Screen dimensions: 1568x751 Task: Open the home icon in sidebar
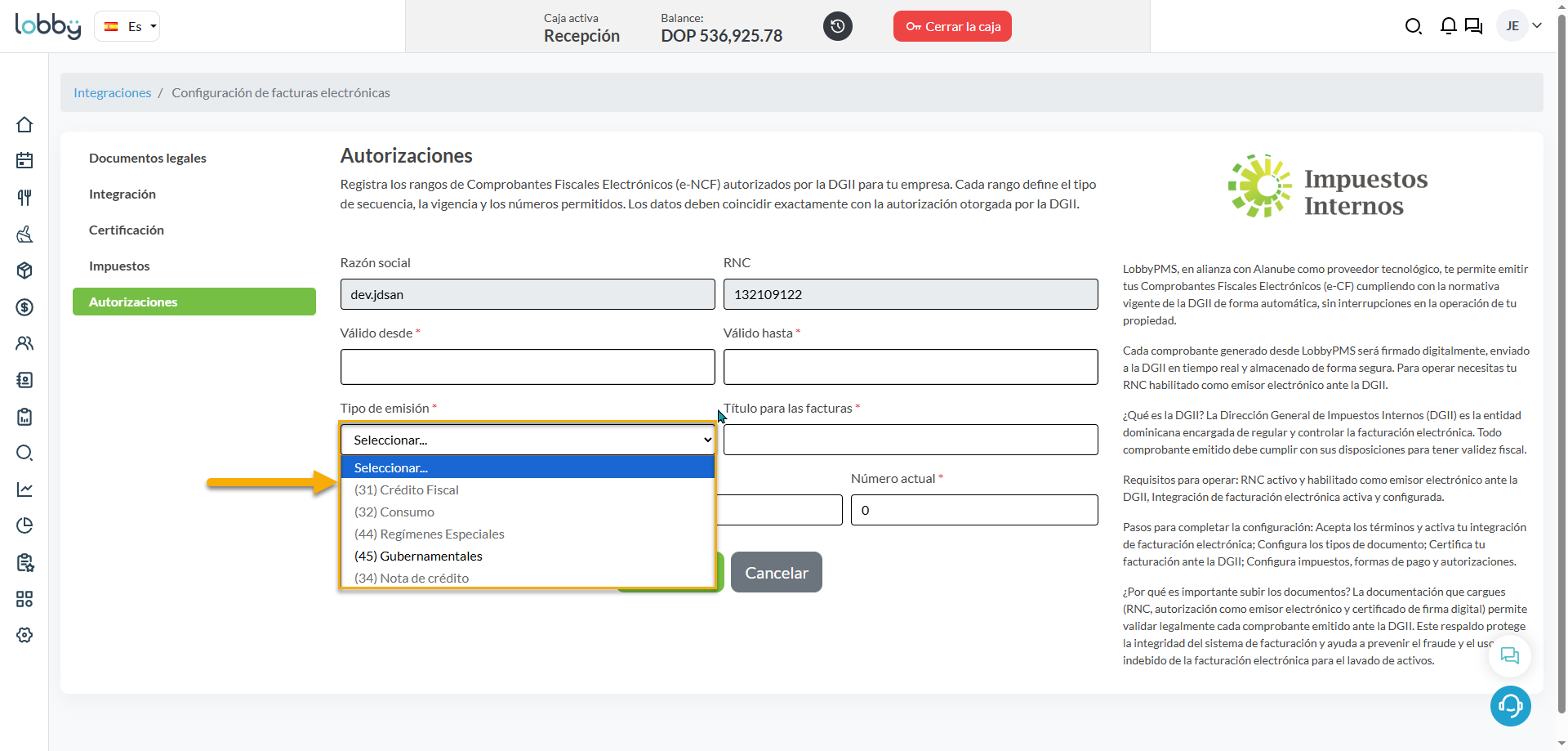[x=24, y=124]
